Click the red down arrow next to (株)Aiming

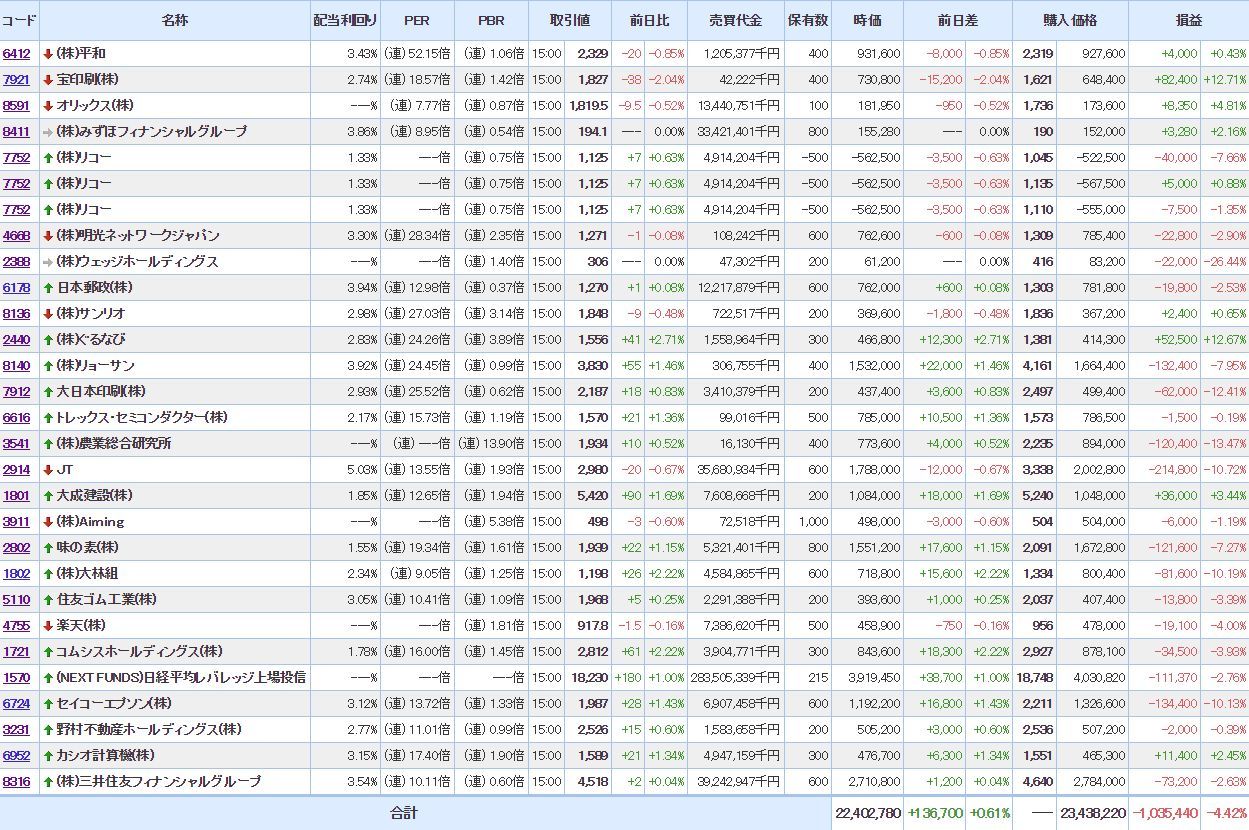click(47, 522)
